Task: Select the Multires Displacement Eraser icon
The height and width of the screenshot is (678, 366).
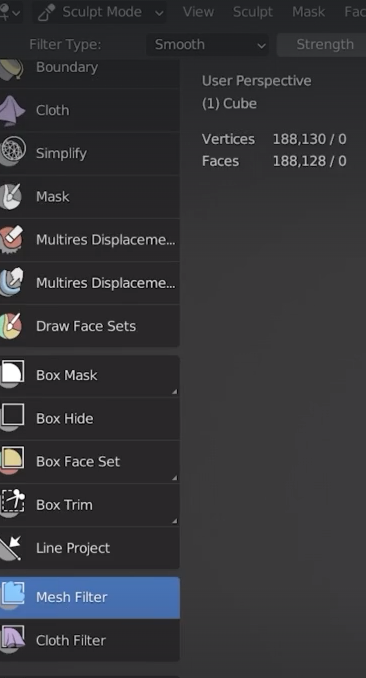Action: (12, 239)
